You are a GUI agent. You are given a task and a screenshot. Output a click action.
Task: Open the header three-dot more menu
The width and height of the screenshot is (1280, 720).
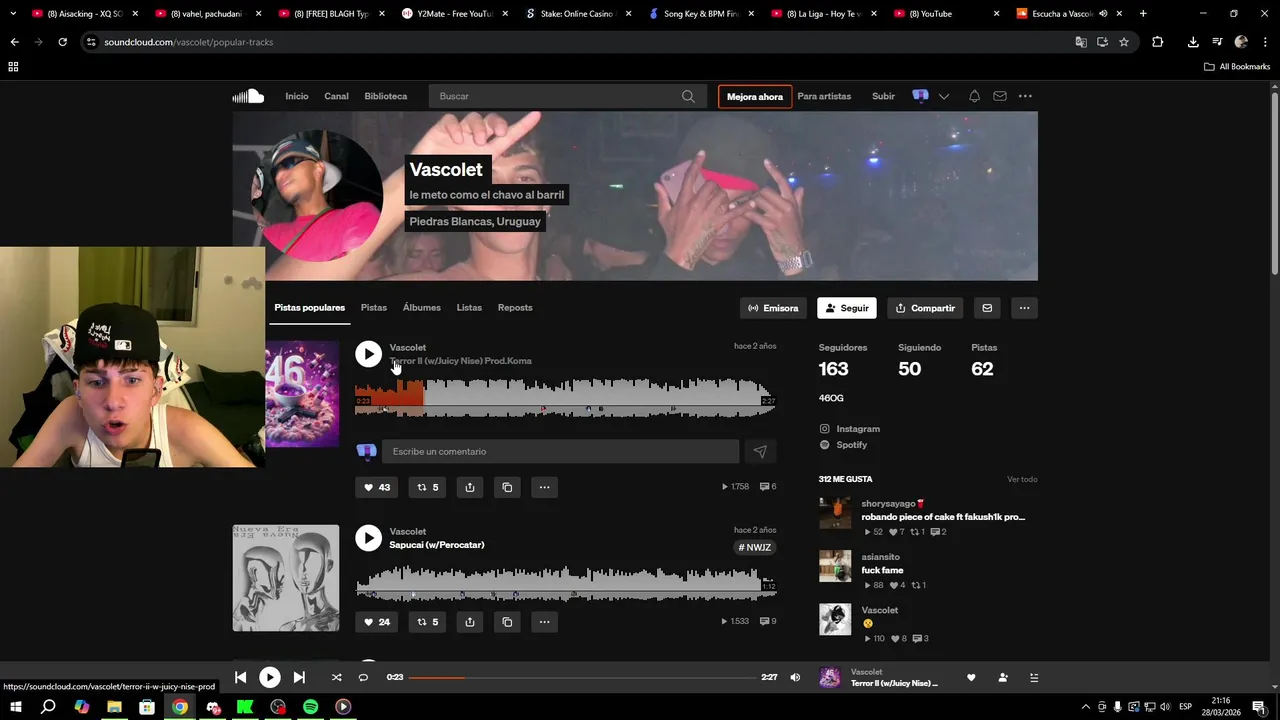point(1025,96)
